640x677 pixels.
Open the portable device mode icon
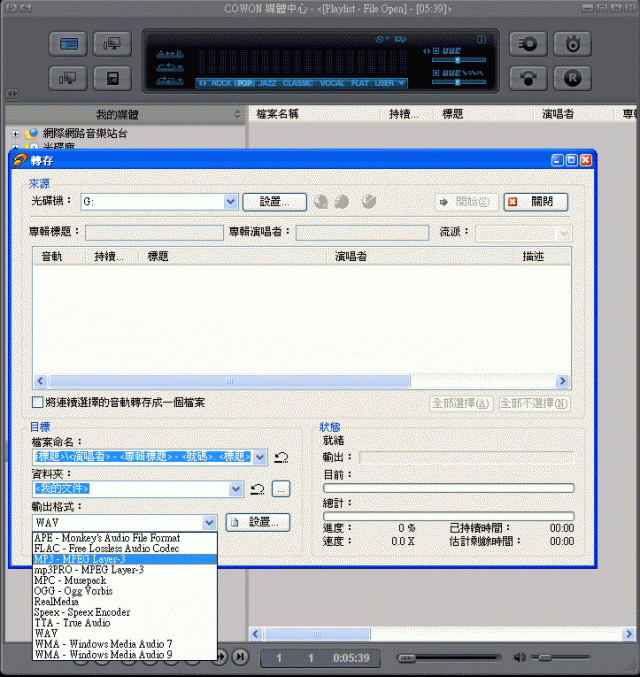[112, 78]
